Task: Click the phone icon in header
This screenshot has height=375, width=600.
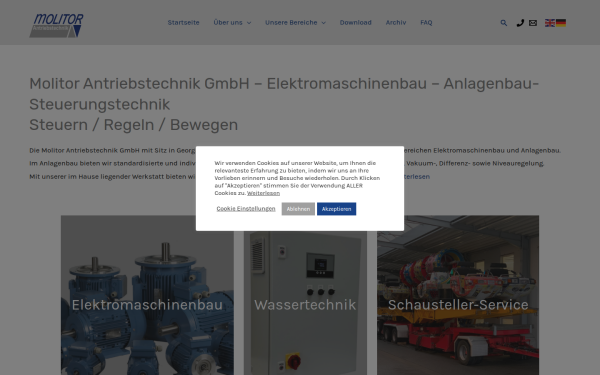Action: tap(520, 23)
